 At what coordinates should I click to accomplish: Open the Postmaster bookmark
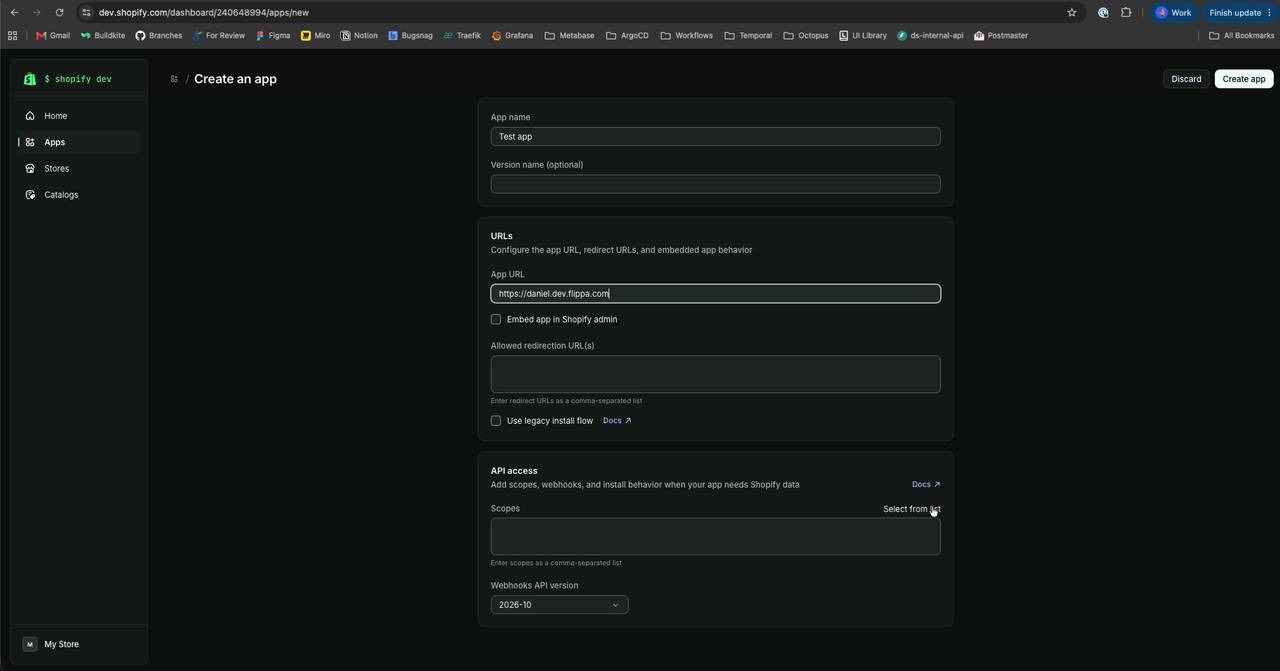[x=1001, y=36]
